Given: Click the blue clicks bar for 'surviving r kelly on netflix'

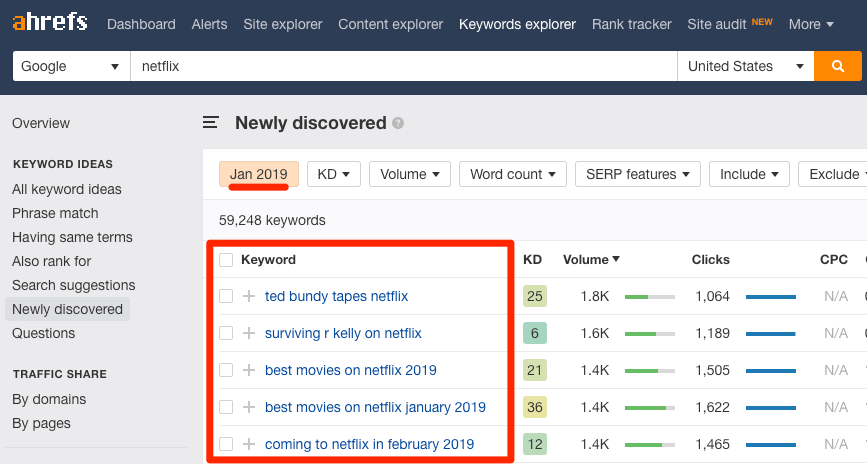Looking at the screenshot, I should (771, 334).
